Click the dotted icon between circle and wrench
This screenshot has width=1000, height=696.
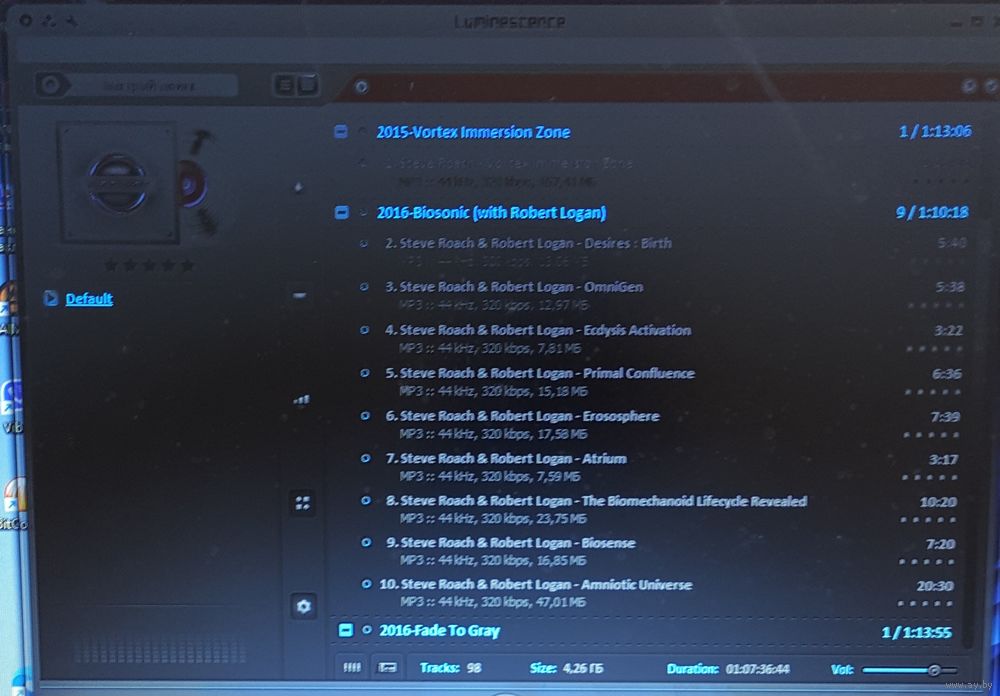[x=48, y=21]
